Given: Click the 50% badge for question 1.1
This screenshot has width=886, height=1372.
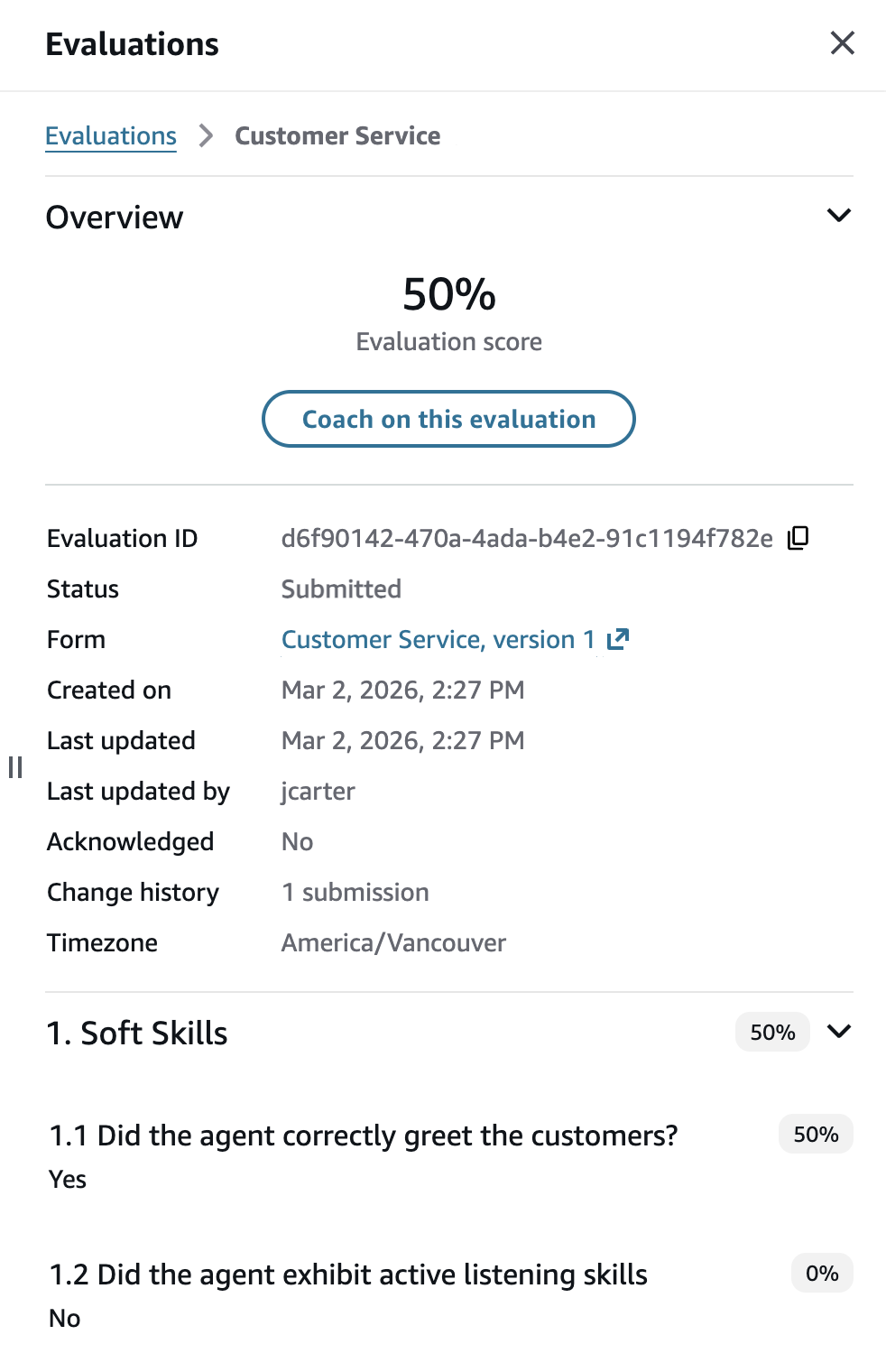Looking at the screenshot, I should (x=816, y=1134).
